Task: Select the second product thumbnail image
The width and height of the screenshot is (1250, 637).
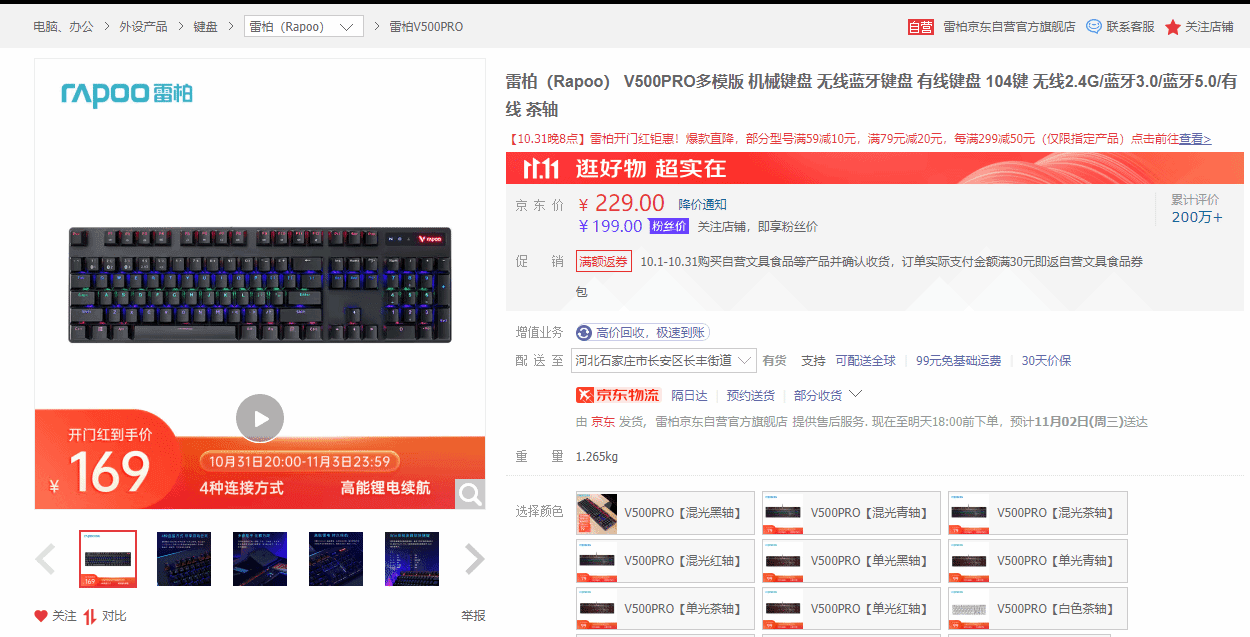Action: point(184,559)
